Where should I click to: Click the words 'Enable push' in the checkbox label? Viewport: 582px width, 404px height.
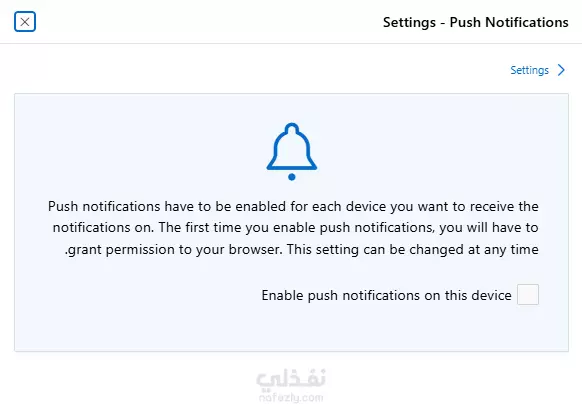click(300, 296)
